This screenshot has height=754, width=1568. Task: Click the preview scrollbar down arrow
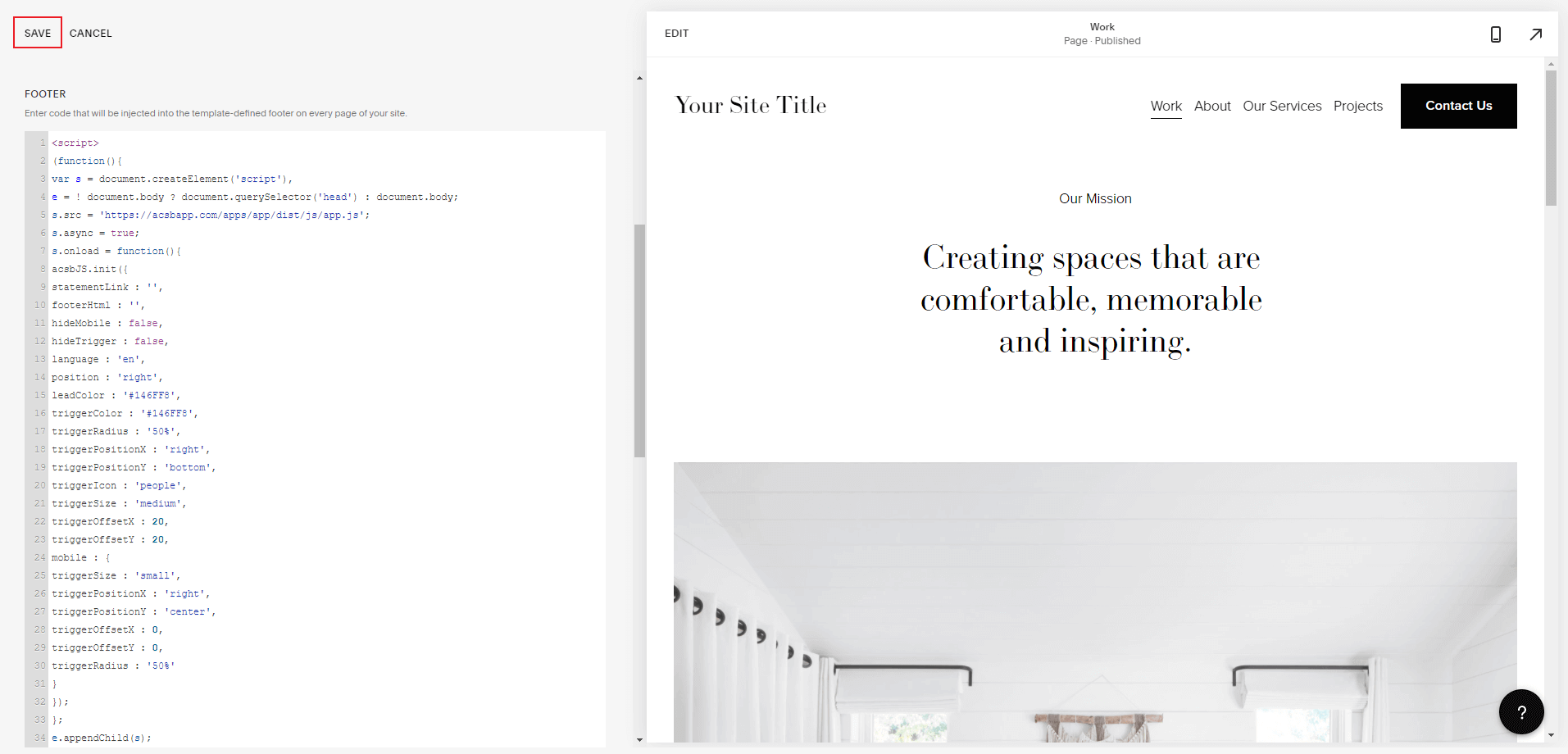click(x=1551, y=736)
